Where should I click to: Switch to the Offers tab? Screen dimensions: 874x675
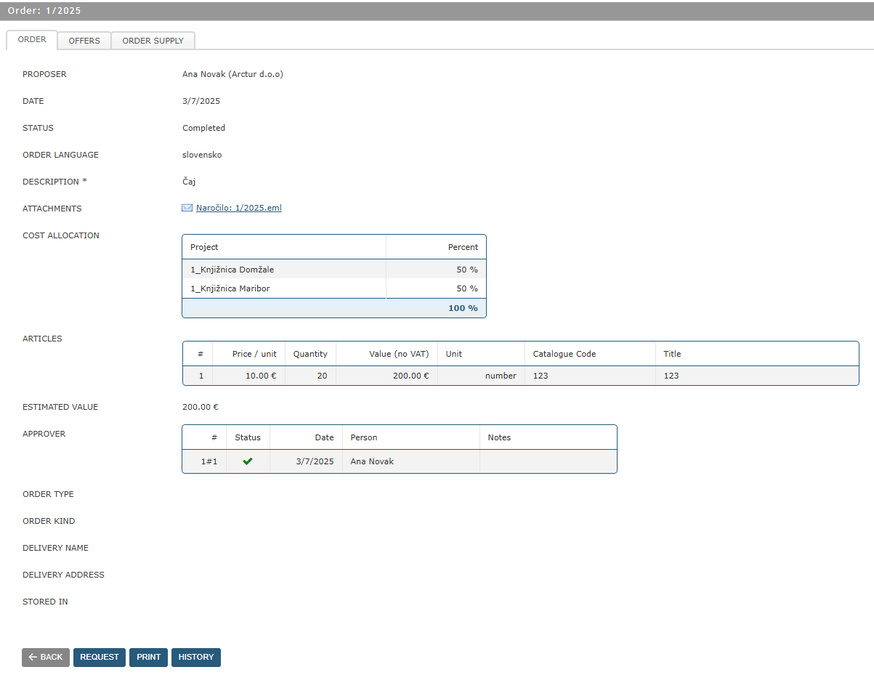point(84,41)
